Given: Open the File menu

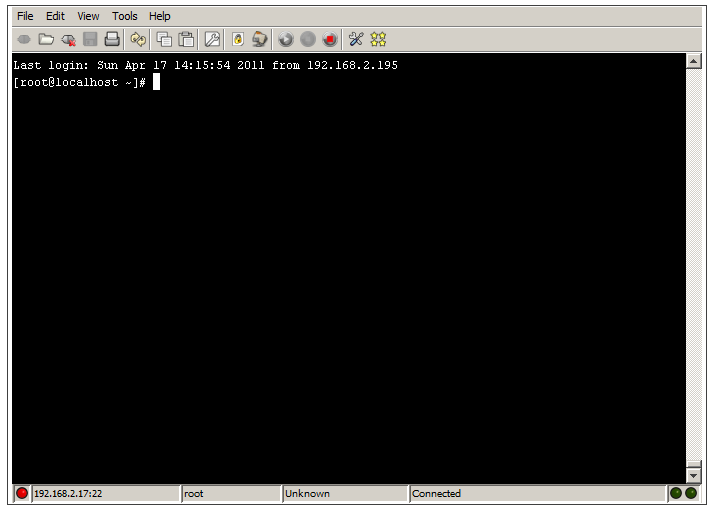Looking at the screenshot, I should pos(25,16).
